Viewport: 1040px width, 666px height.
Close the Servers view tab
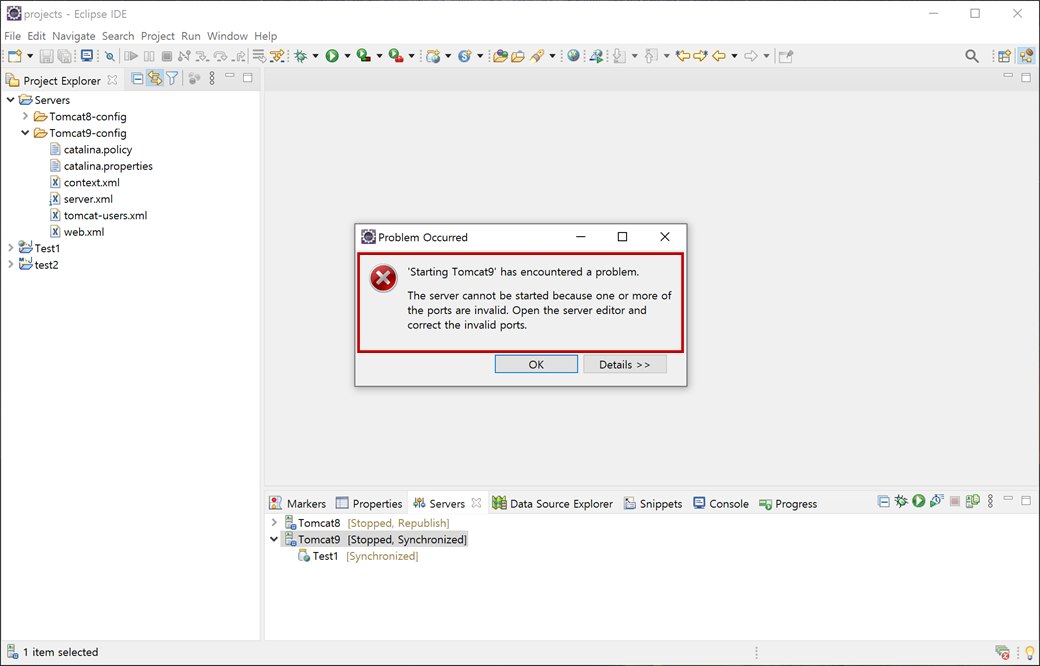(x=476, y=503)
